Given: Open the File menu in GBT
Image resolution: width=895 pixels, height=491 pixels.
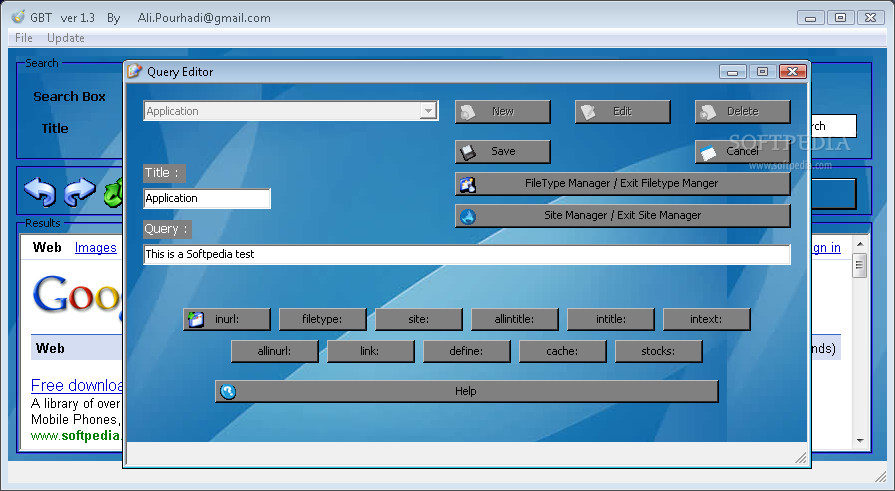Looking at the screenshot, I should pos(23,38).
